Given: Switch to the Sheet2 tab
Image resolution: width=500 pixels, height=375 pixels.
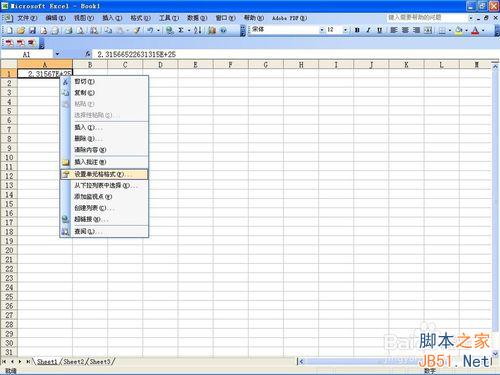Looking at the screenshot, I should coord(73,361).
